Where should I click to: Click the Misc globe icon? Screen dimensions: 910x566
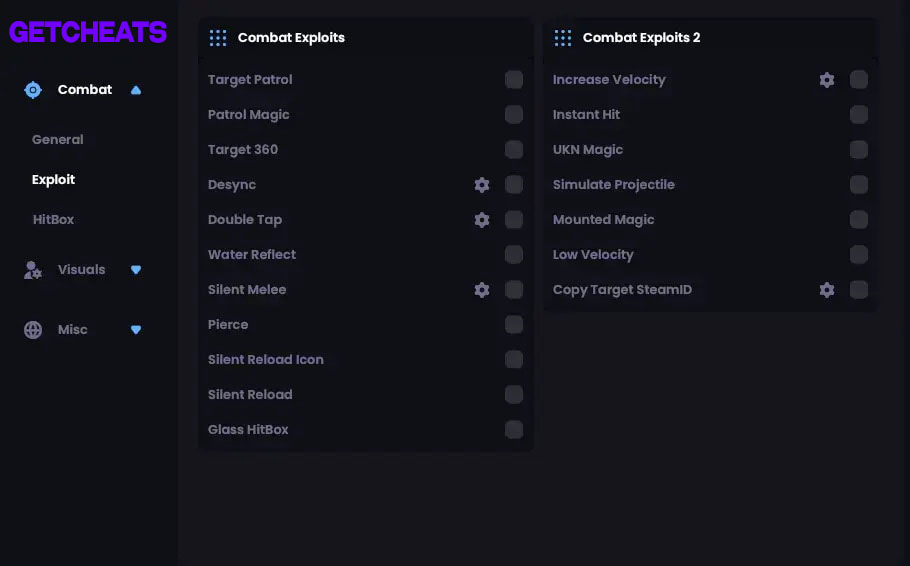(33, 330)
